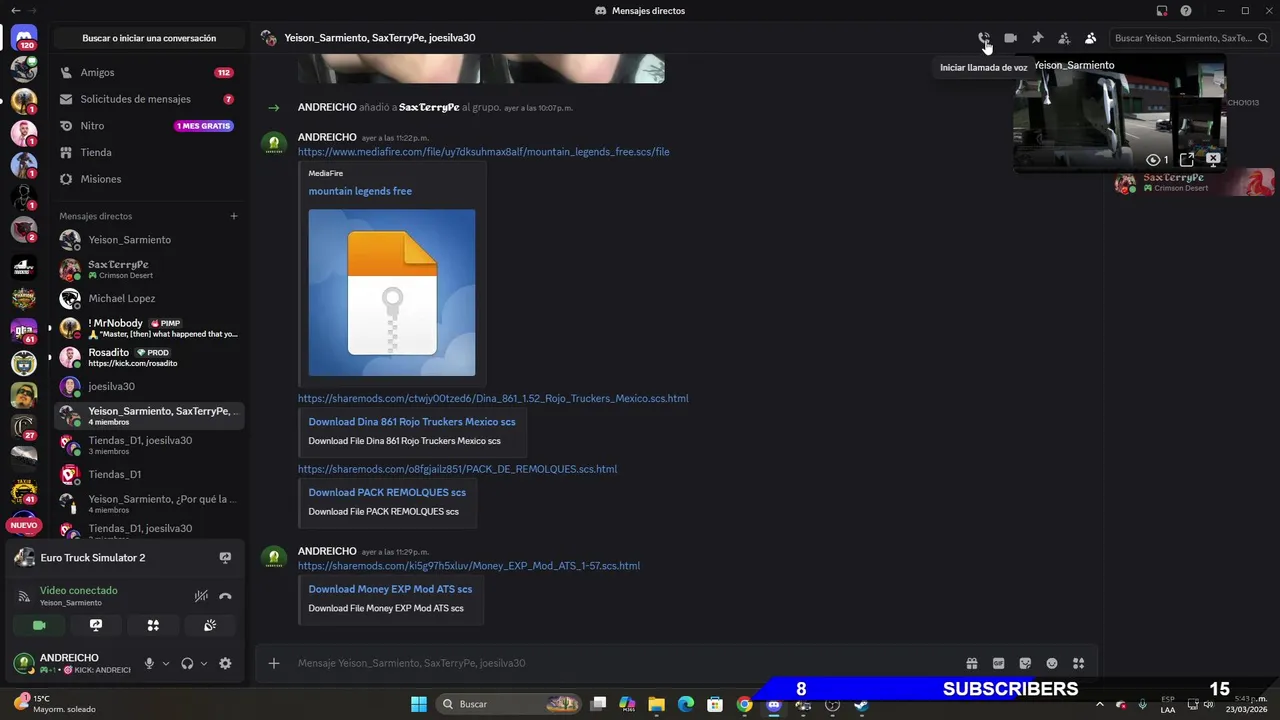Viewport: 1280px width, 720px height.
Task: Open Nitro page
Action: 148,126
